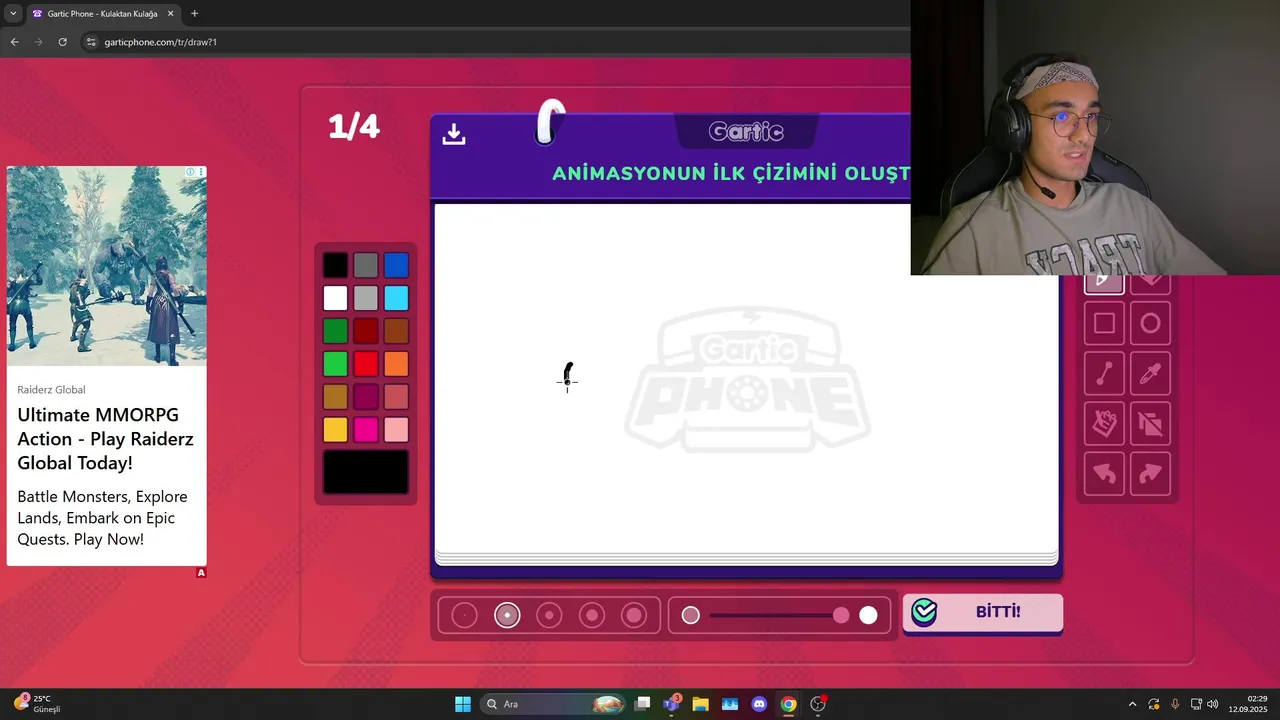1280x720 pixels.
Task: Switch to Chrome in the taskbar
Action: pyautogui.click(x=788, y=704)
